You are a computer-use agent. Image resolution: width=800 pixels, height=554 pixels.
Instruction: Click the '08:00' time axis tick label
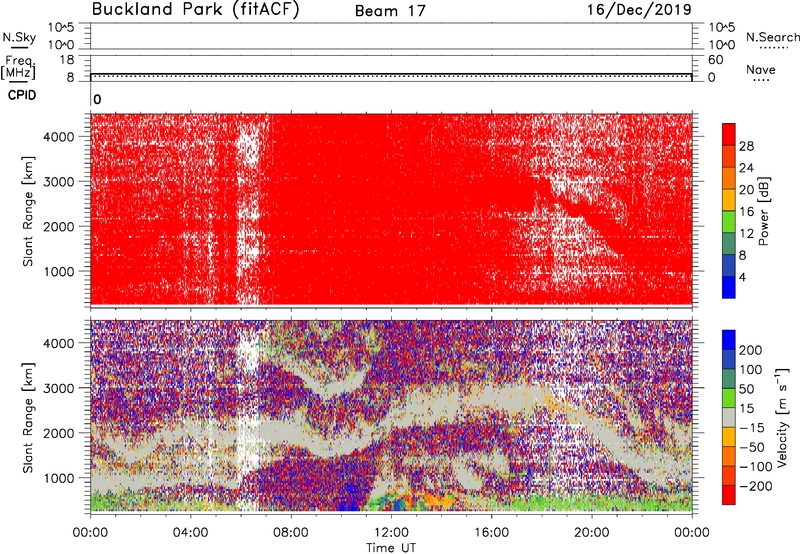291,533
